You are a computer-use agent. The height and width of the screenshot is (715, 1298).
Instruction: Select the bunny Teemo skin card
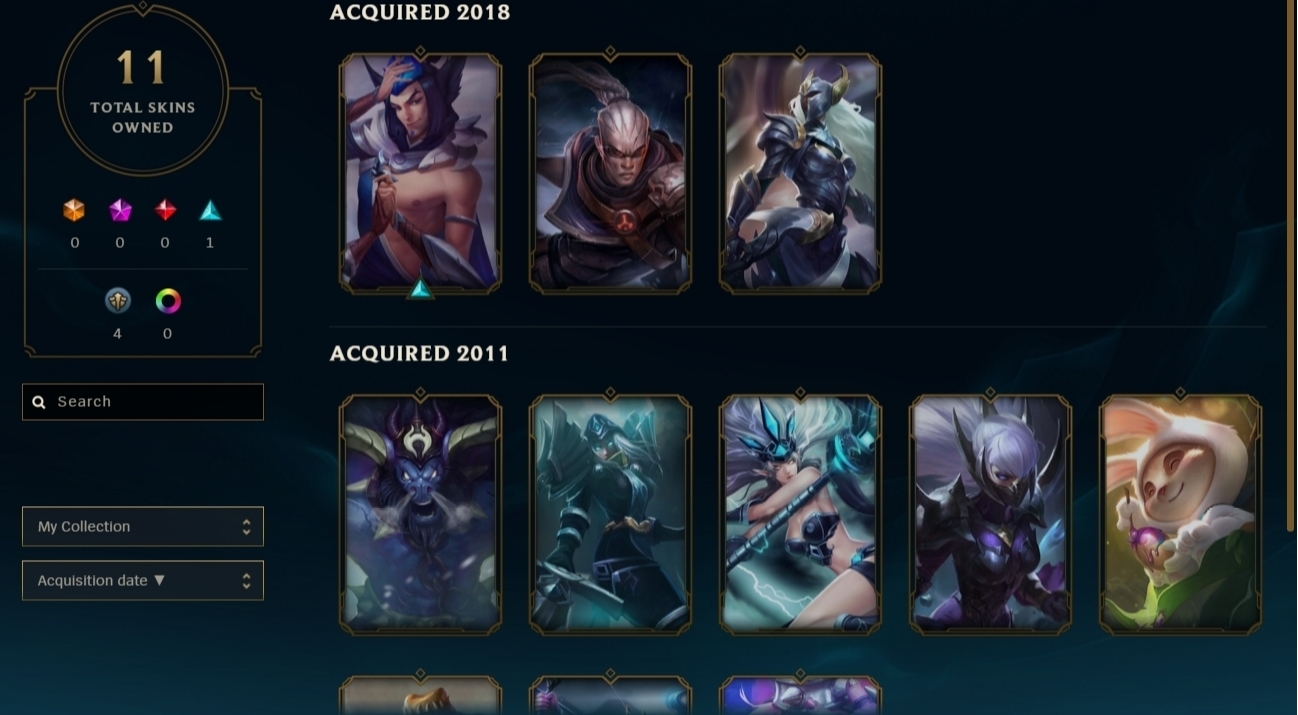(1180, 514)
